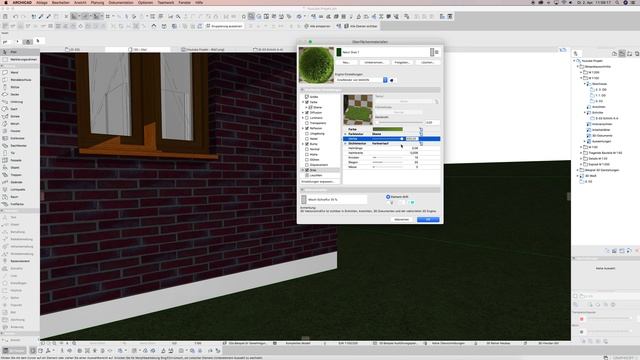Select the Treppe stair tool
Viewport: 640px width, 360px height.
pos(19,175)
